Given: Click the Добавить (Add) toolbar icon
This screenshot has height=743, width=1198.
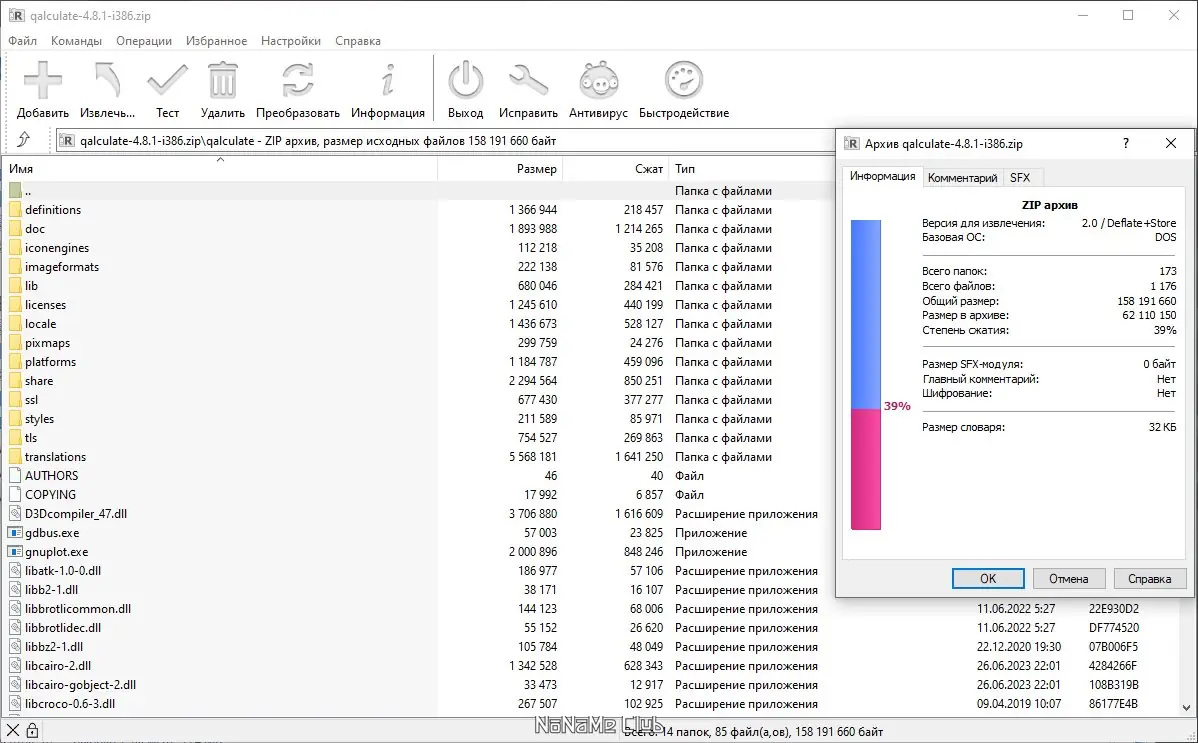Looking at the screenshot, I should (43, 80).
